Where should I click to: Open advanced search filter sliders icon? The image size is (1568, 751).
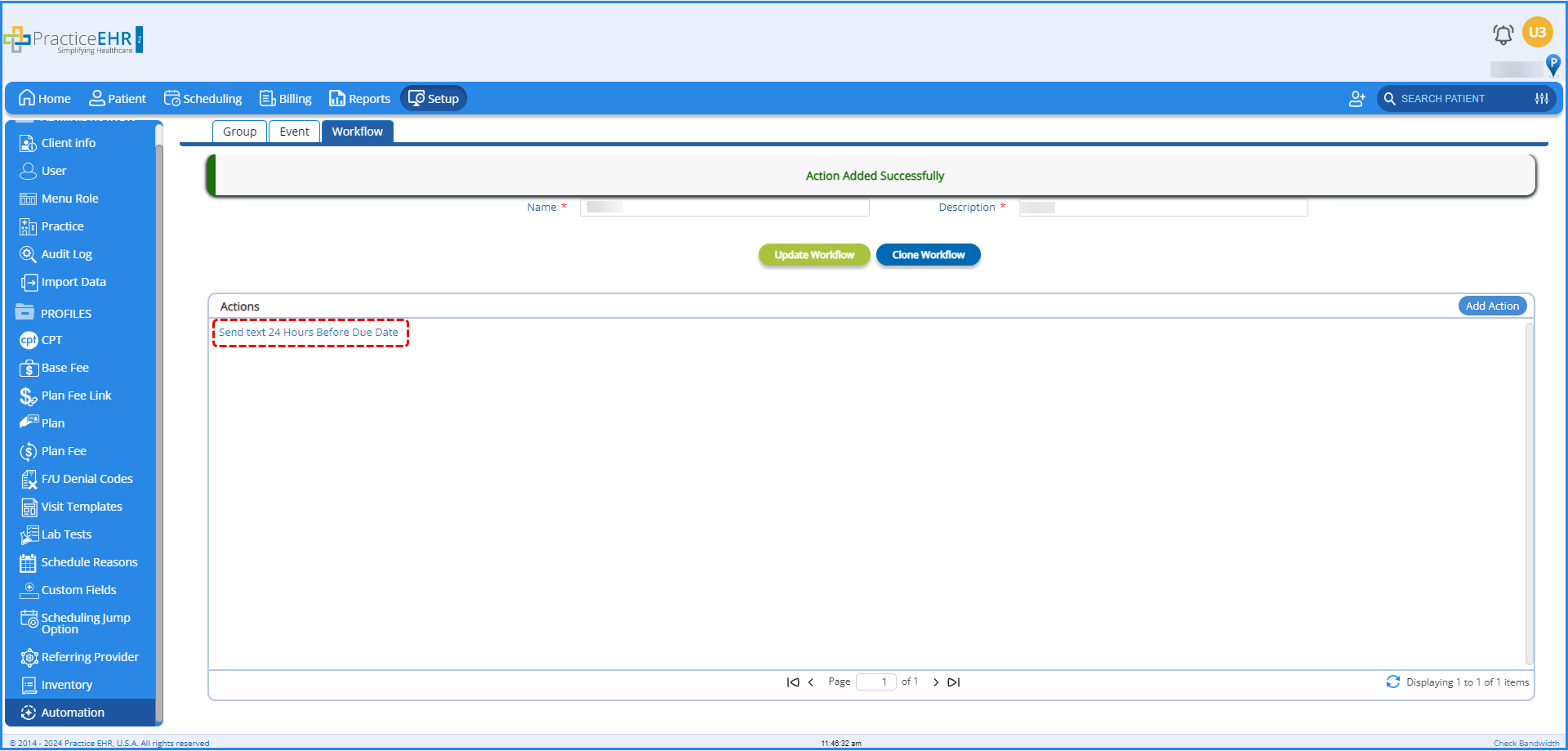[x=1542, y=99]
